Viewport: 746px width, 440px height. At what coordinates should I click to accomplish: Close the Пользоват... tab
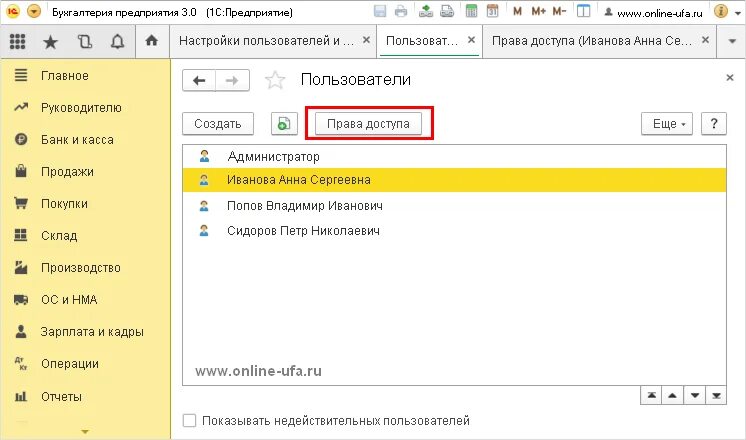471,40
